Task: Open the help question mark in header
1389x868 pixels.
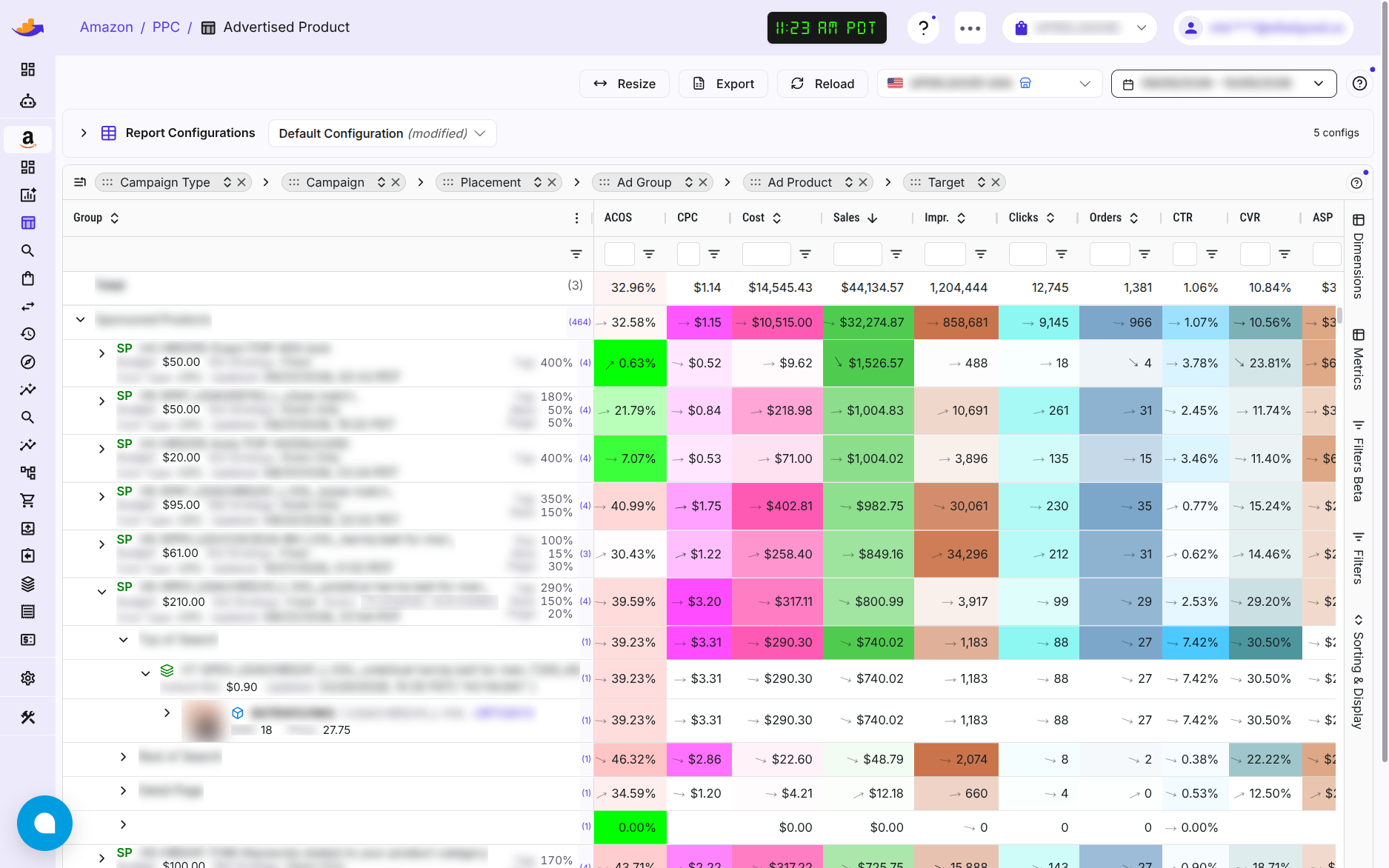Action: click(923, 28)
